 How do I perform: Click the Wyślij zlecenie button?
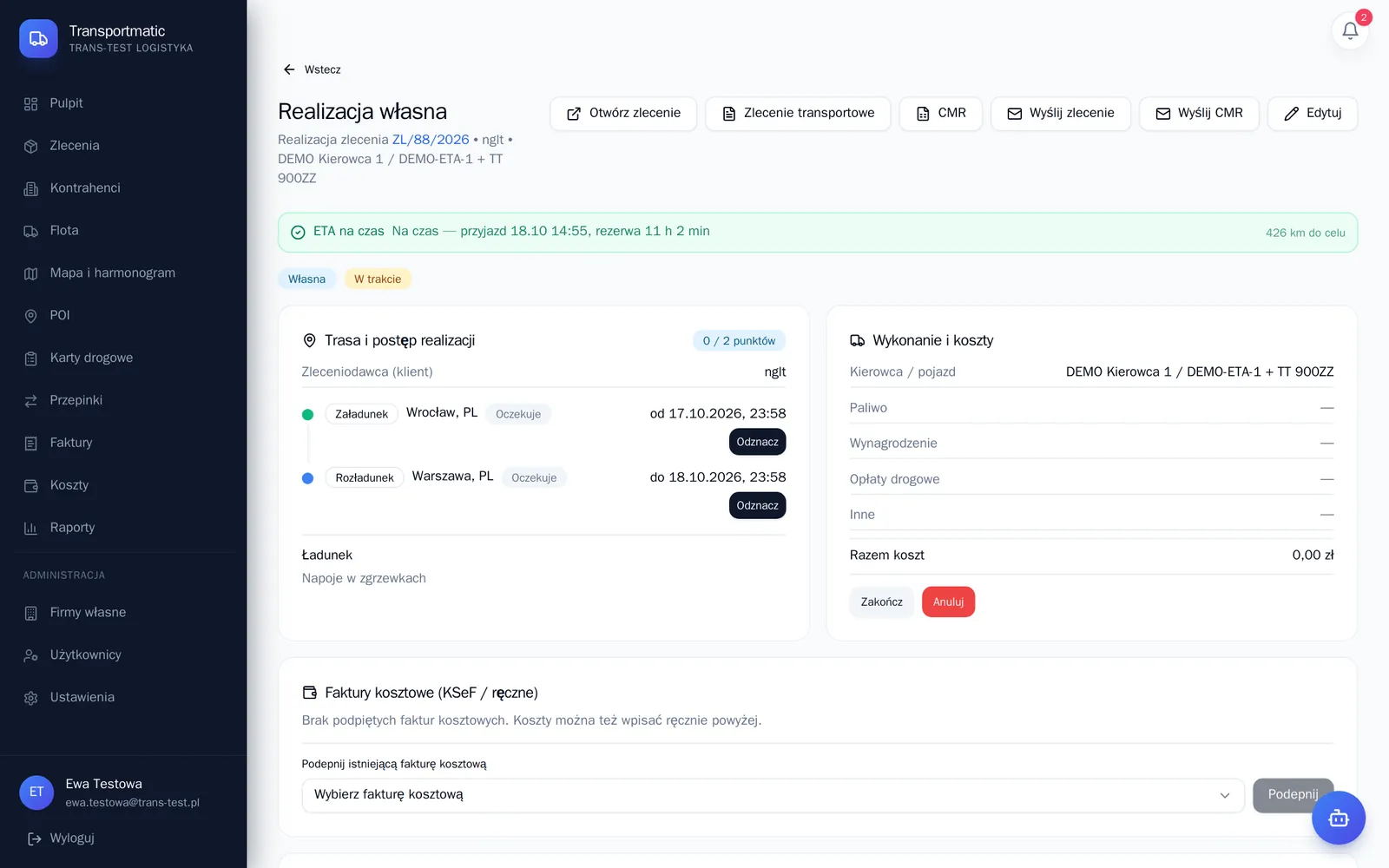(x=1061, y=114)
